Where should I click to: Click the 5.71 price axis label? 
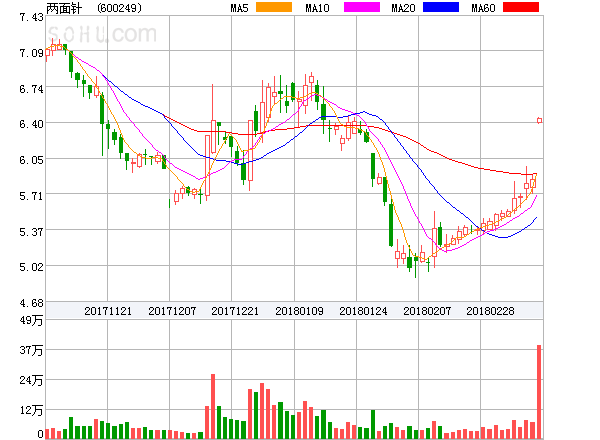(31, 196)
